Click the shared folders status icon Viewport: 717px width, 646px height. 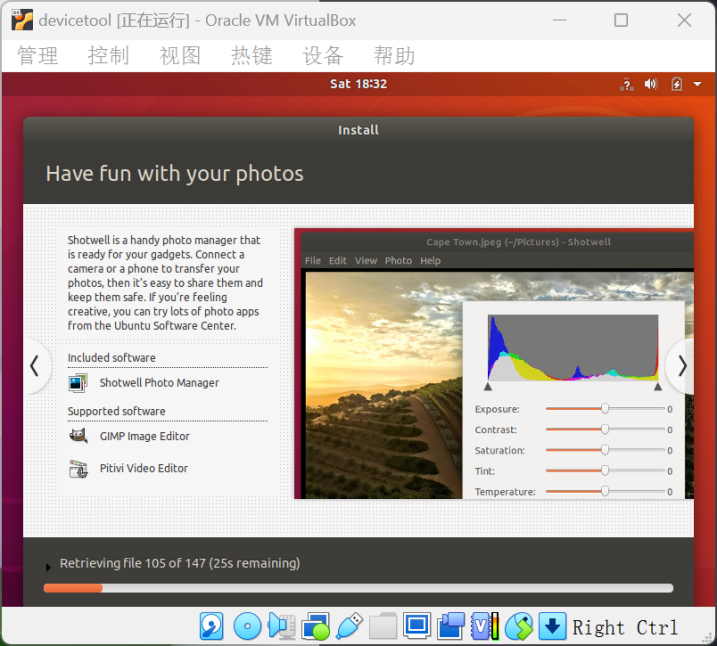(383, 626)
